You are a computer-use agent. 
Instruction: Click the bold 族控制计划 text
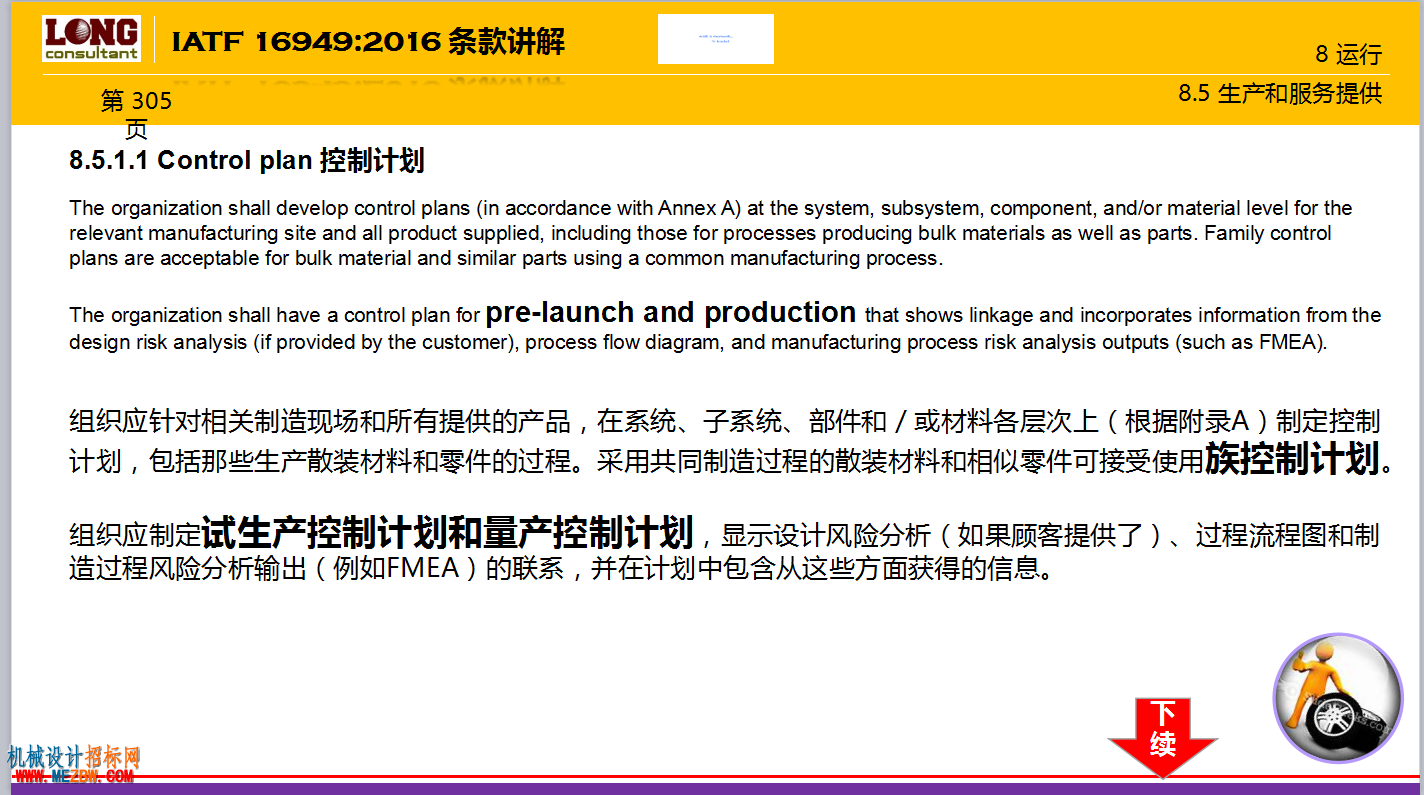(x=1292, y=459)
